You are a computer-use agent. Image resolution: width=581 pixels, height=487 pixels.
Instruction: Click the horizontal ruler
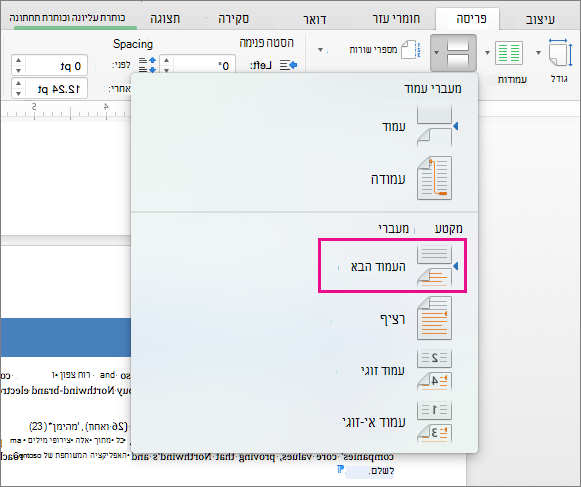(66, 111)
